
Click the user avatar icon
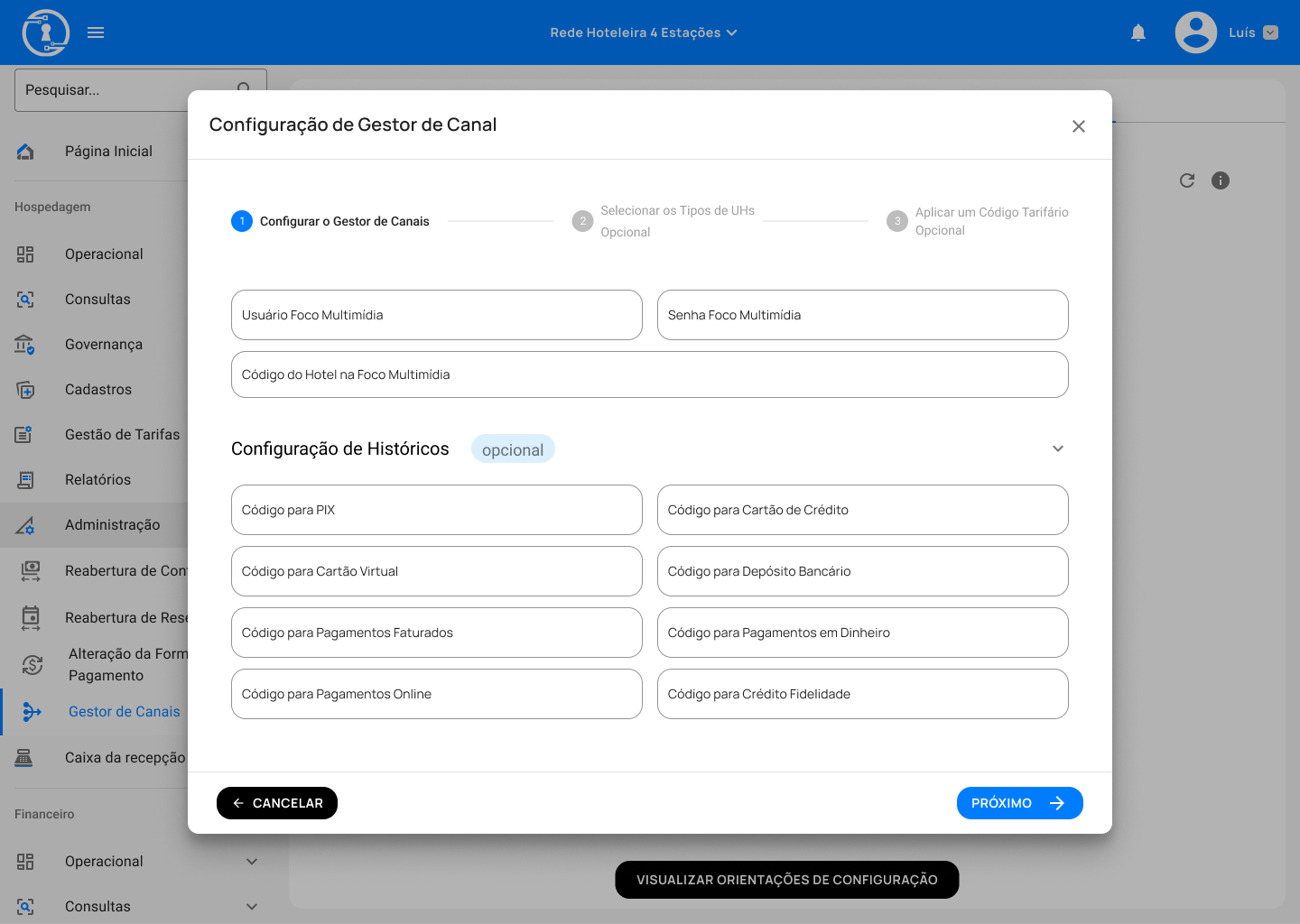pyautogui.click(x=1195, y=32)
